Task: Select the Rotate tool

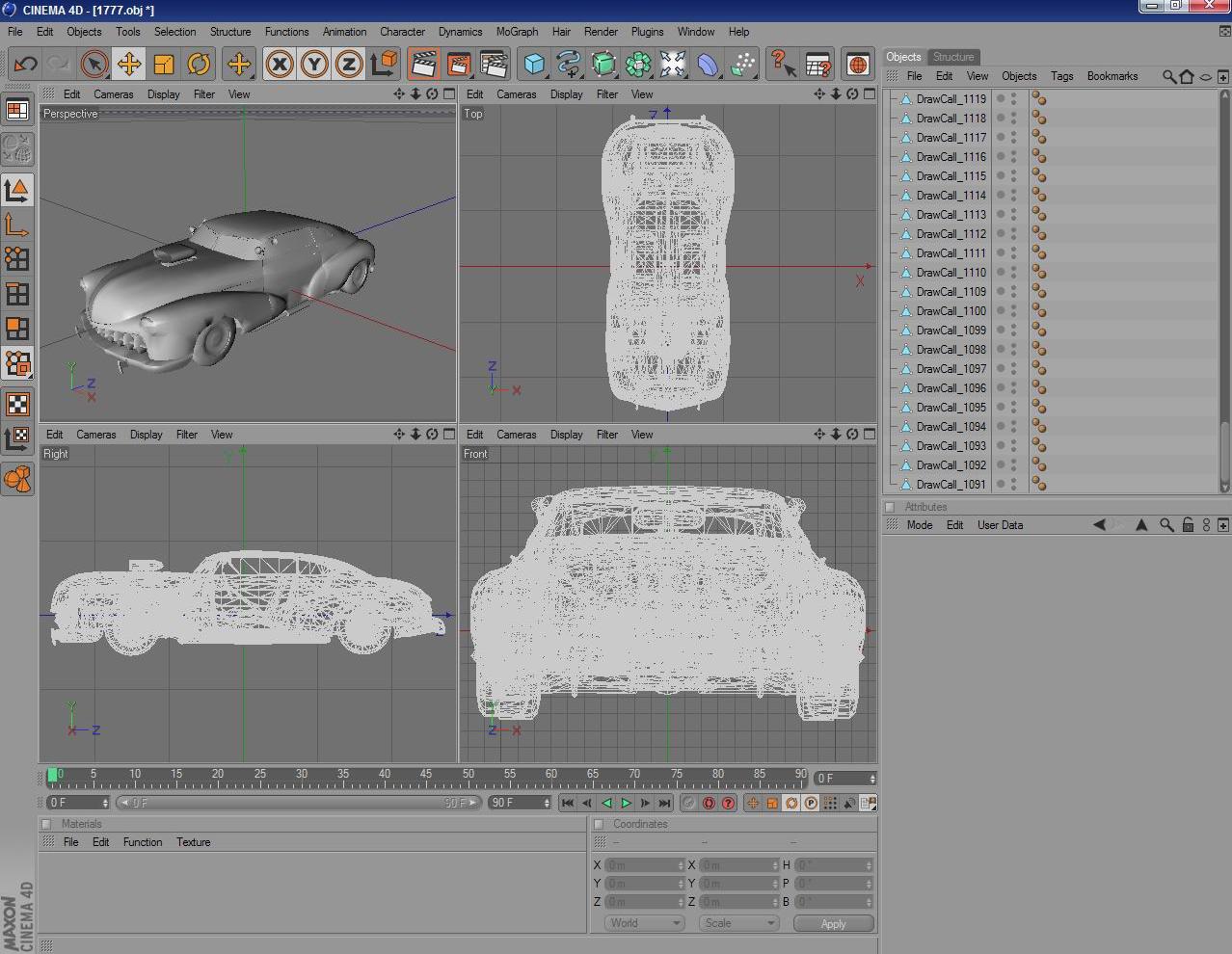Action: point(200,64)
